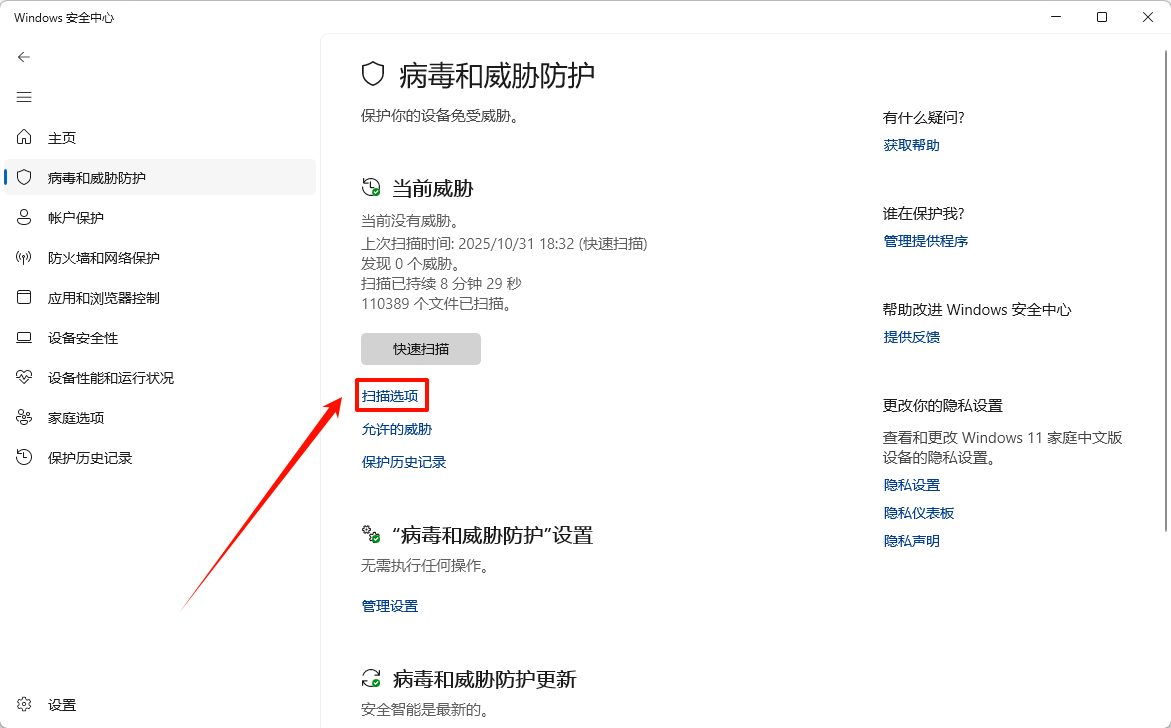Image resolution: width=1171 pixels, height=728 pixels.
Task: Click 获取帮助
Action: [910, 144]
